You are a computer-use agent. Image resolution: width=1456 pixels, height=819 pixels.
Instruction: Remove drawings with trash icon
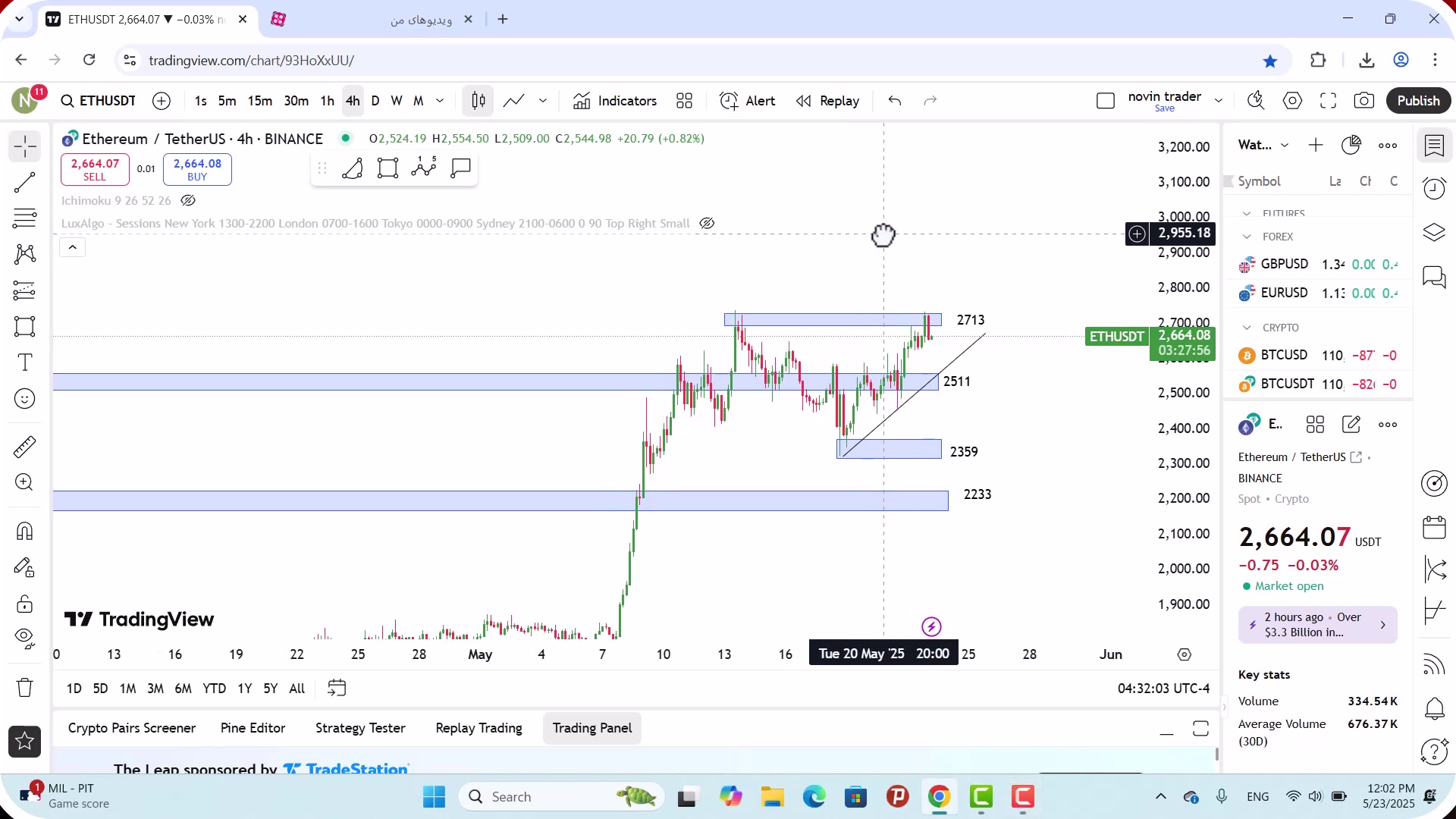(x=25, y=688)
